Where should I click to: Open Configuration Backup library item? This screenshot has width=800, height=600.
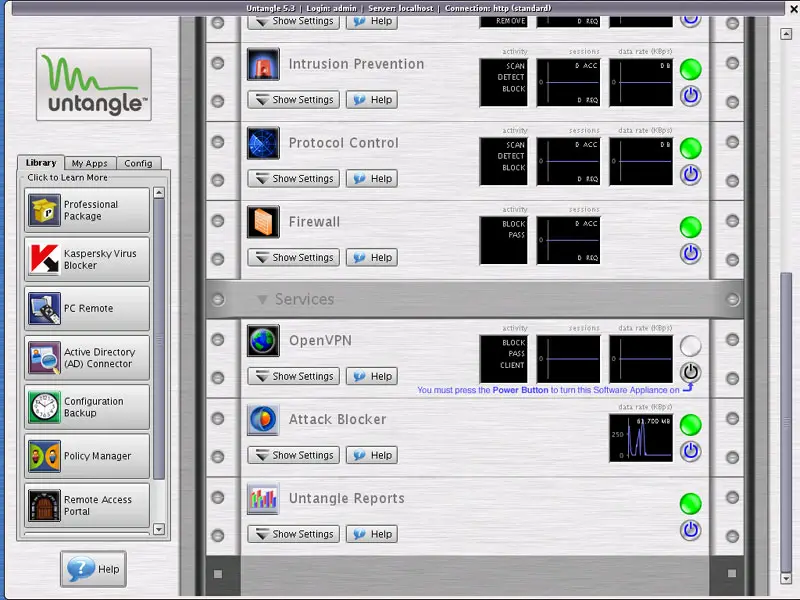tap(87, 407)
